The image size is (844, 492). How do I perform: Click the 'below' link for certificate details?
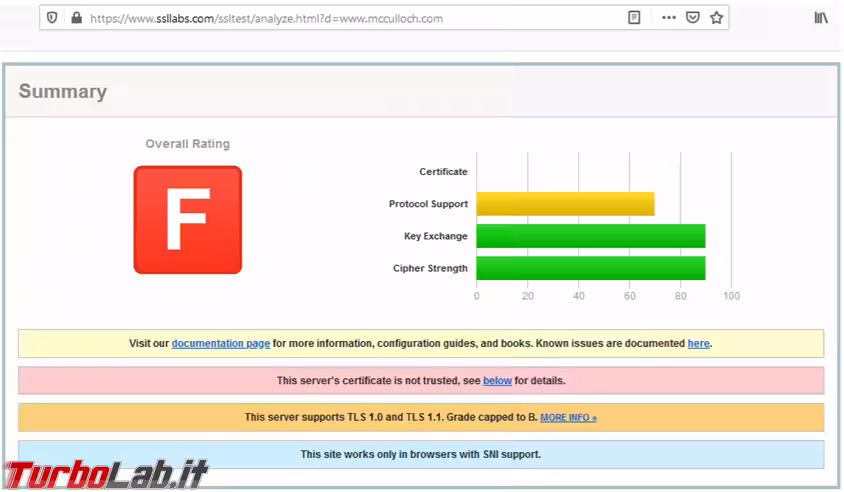(497, 381)
